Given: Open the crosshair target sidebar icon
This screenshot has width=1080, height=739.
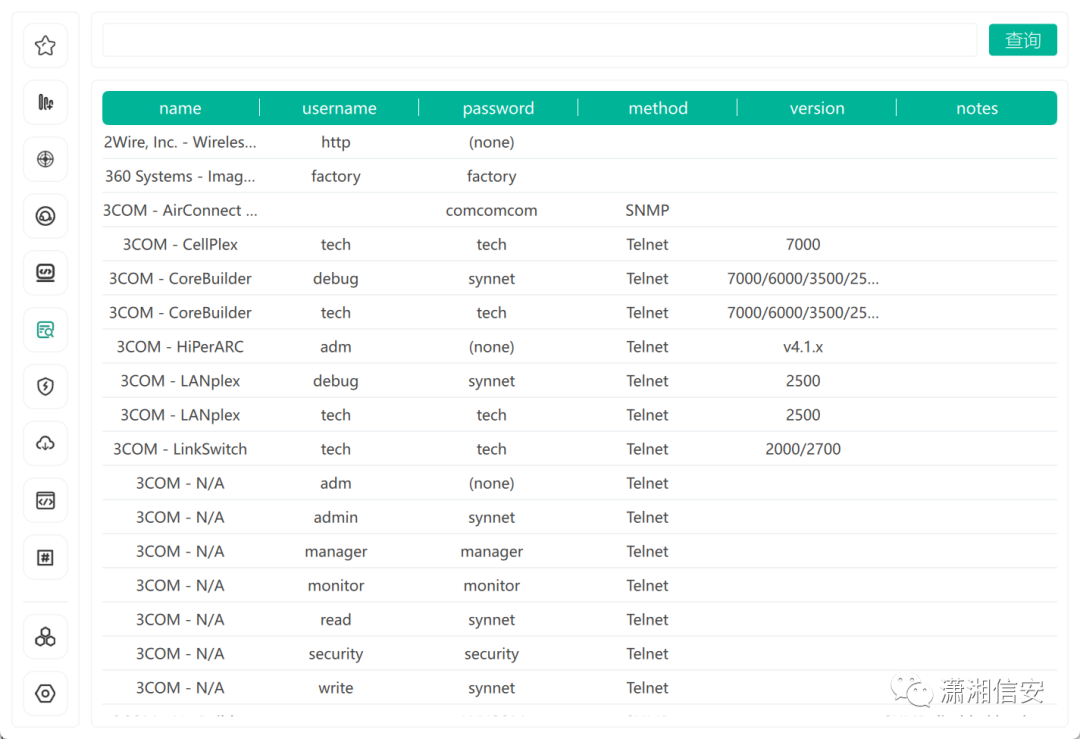Looking at the screenshot, I should [45, 159].
